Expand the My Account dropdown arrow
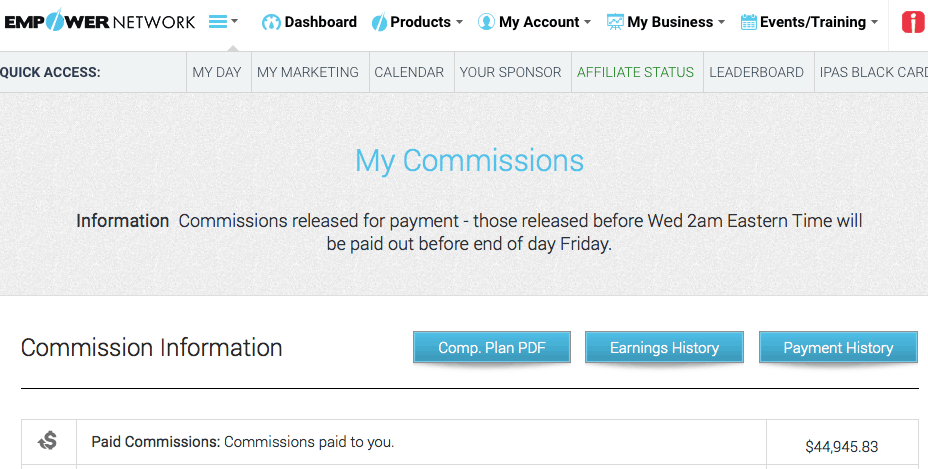 (x=587, y=22)
